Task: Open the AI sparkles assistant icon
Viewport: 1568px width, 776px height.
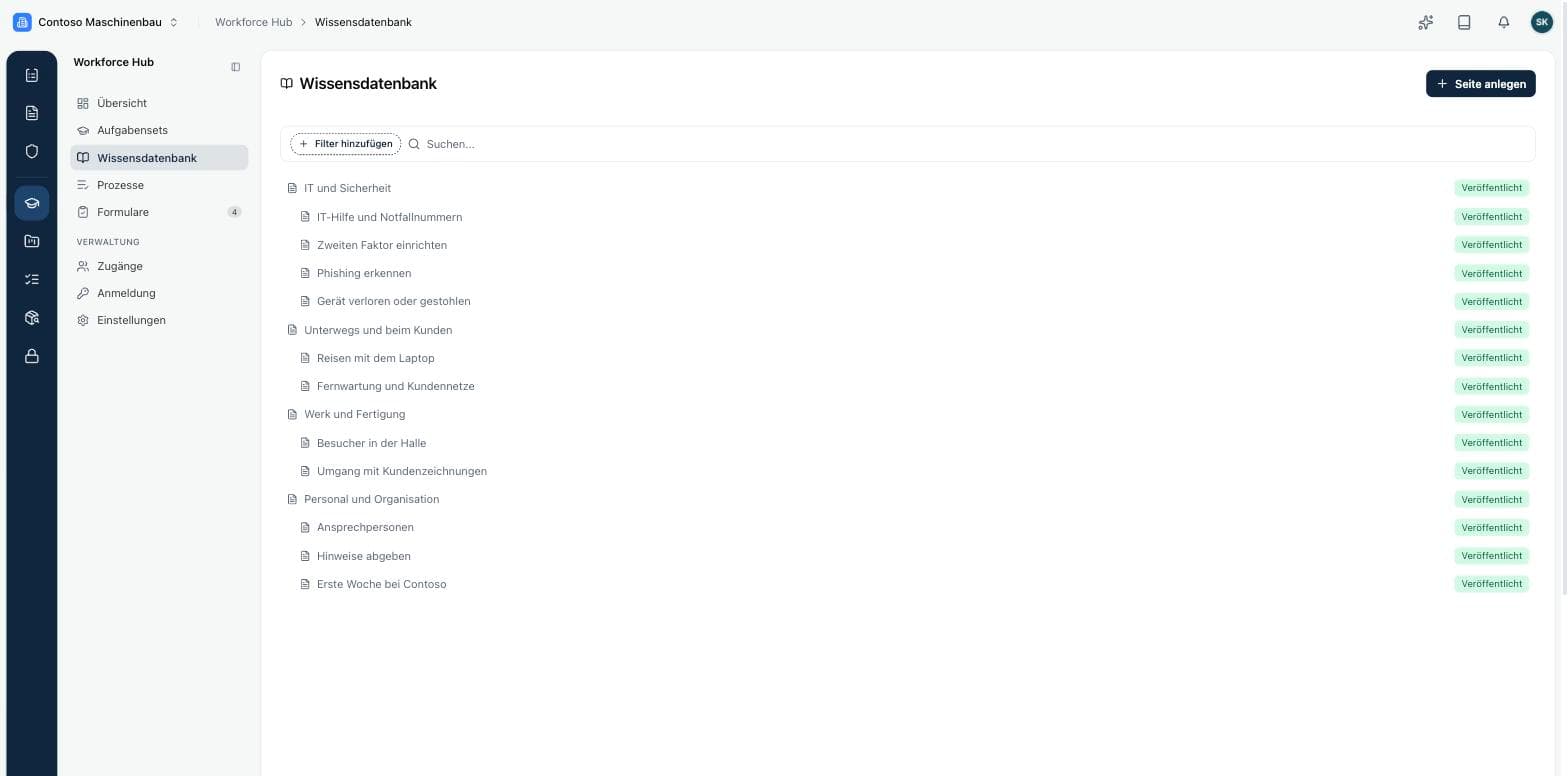Action: (1426, 22)
